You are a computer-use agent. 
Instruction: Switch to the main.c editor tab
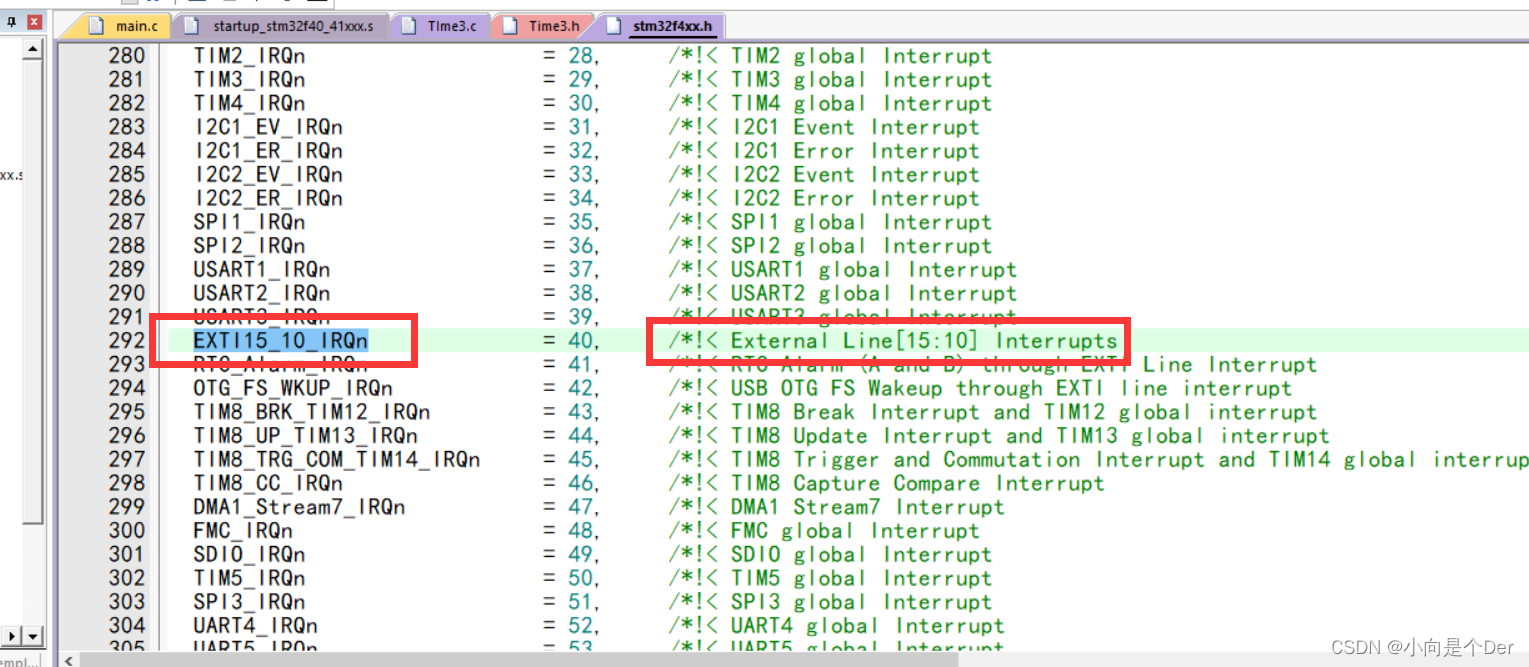pyautogui.click(x=122, y=26)
